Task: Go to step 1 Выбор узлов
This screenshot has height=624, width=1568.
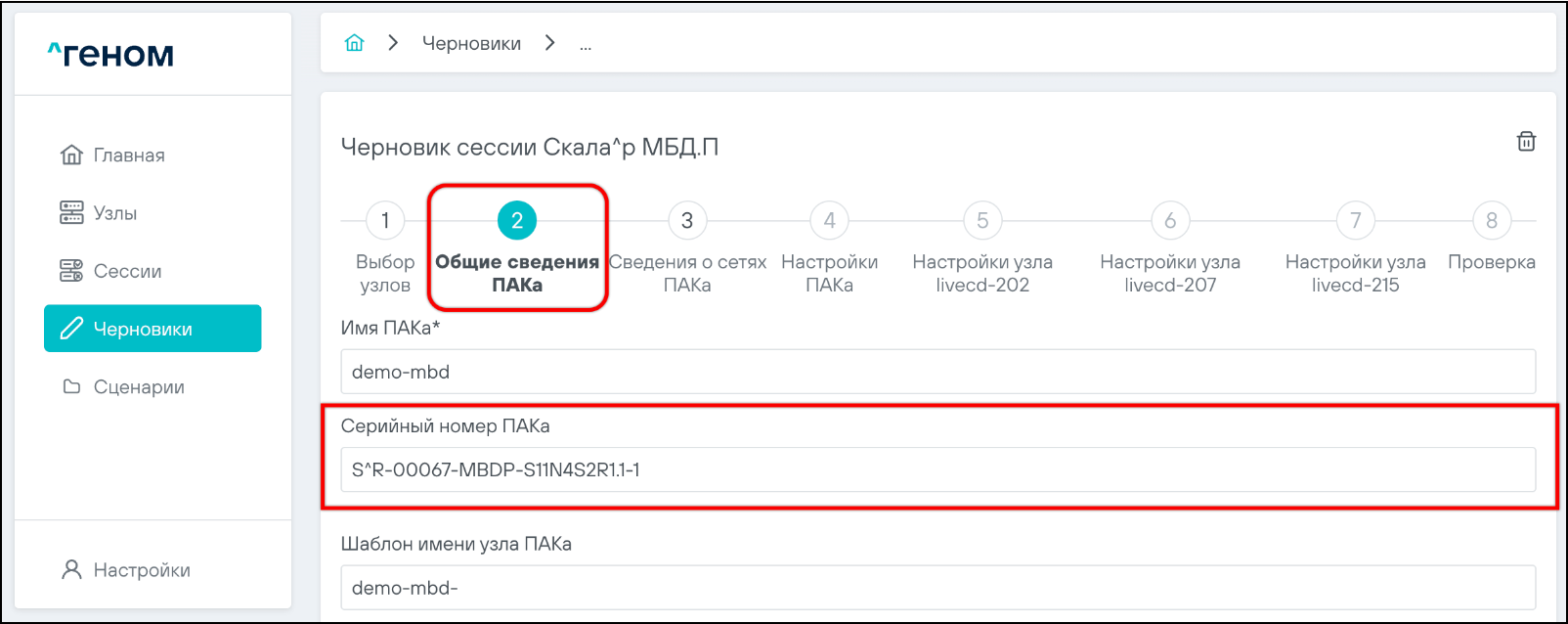Action: click(x=385, y=221)
